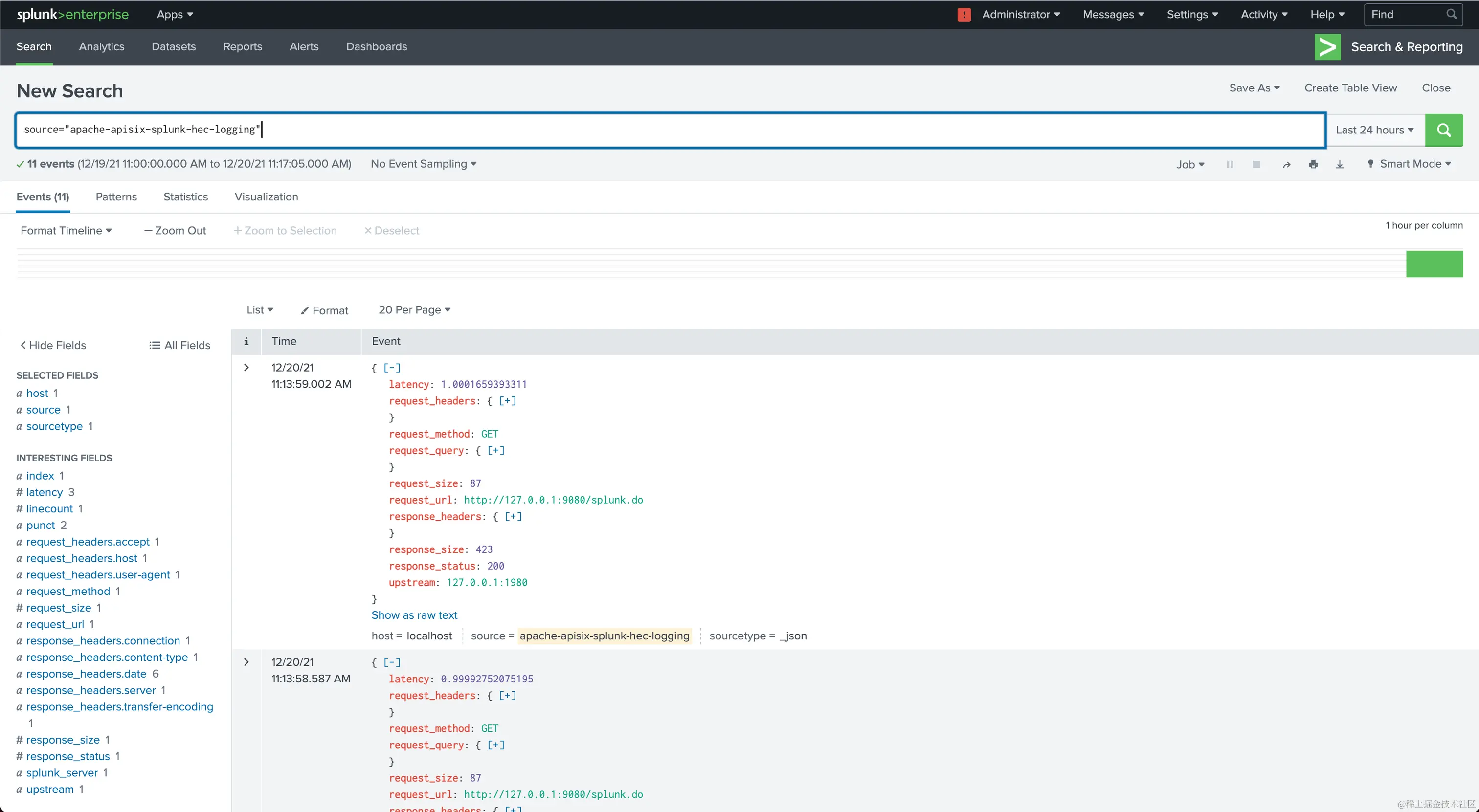The height and width of the screenshot is (812, 1479).
Task: Open the 20 Per Page dropdown
Action: coord(414,310)
